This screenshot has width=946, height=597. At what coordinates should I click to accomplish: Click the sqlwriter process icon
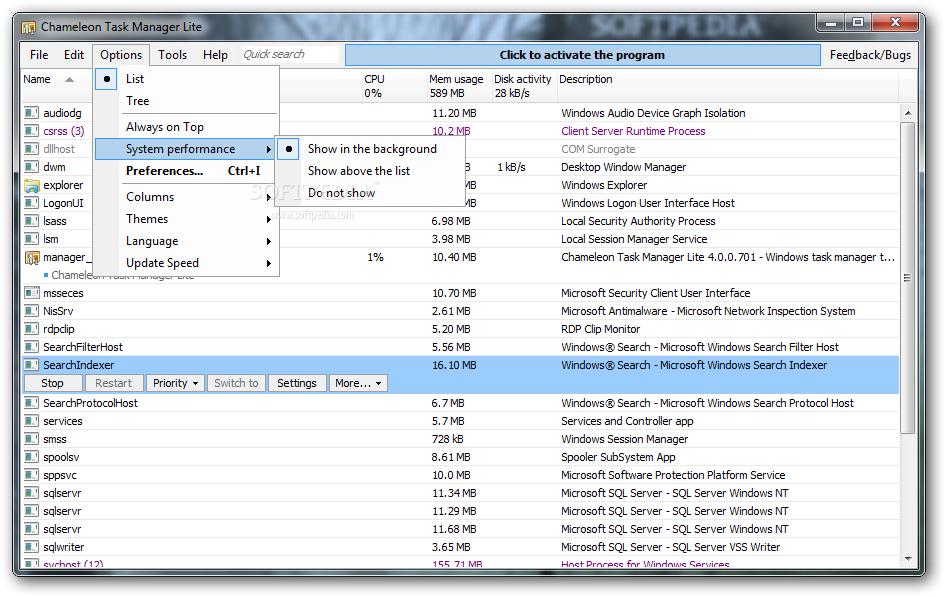coord(31,548)
